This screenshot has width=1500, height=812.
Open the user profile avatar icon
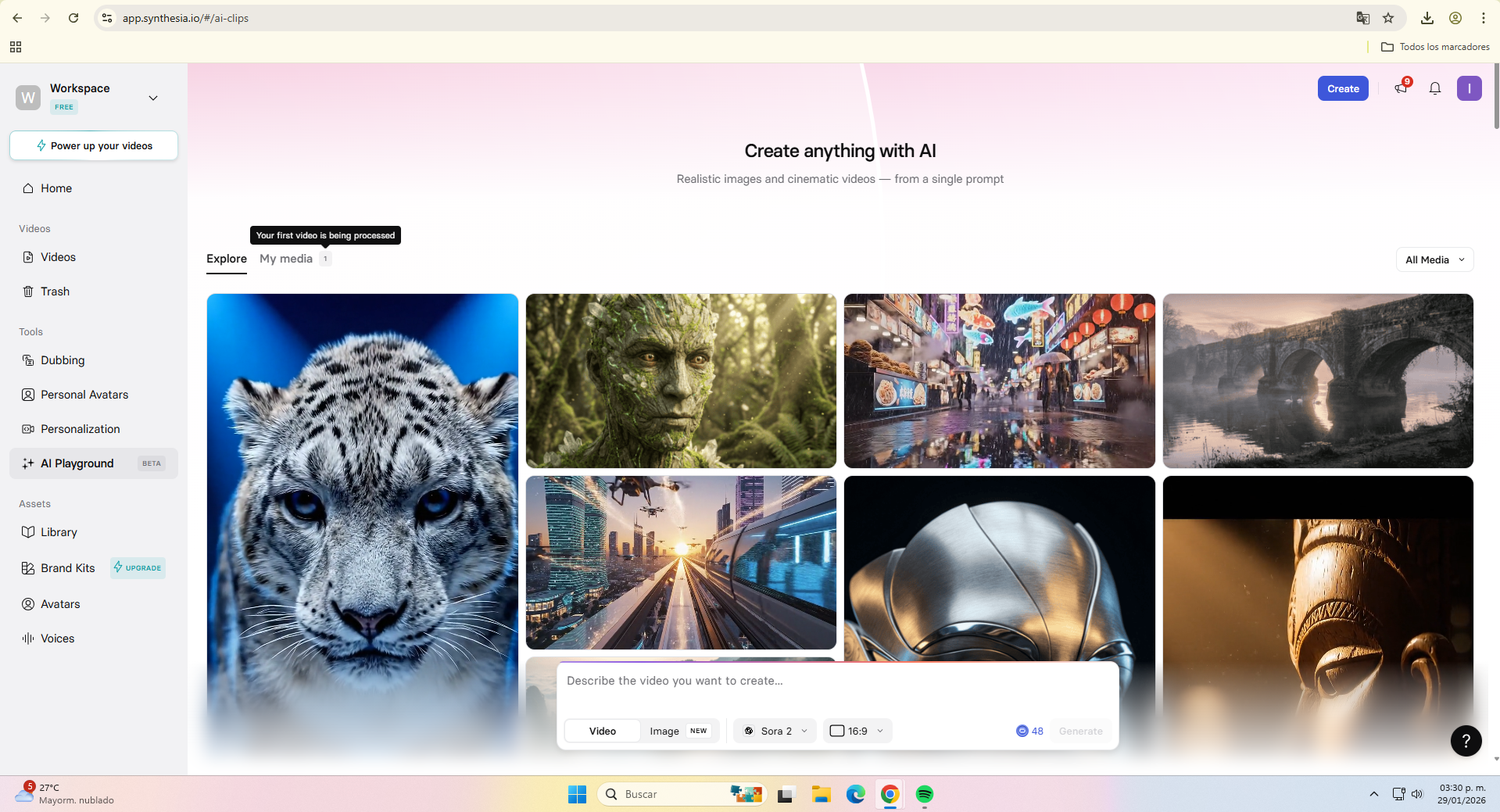(x=1469, y=88)
